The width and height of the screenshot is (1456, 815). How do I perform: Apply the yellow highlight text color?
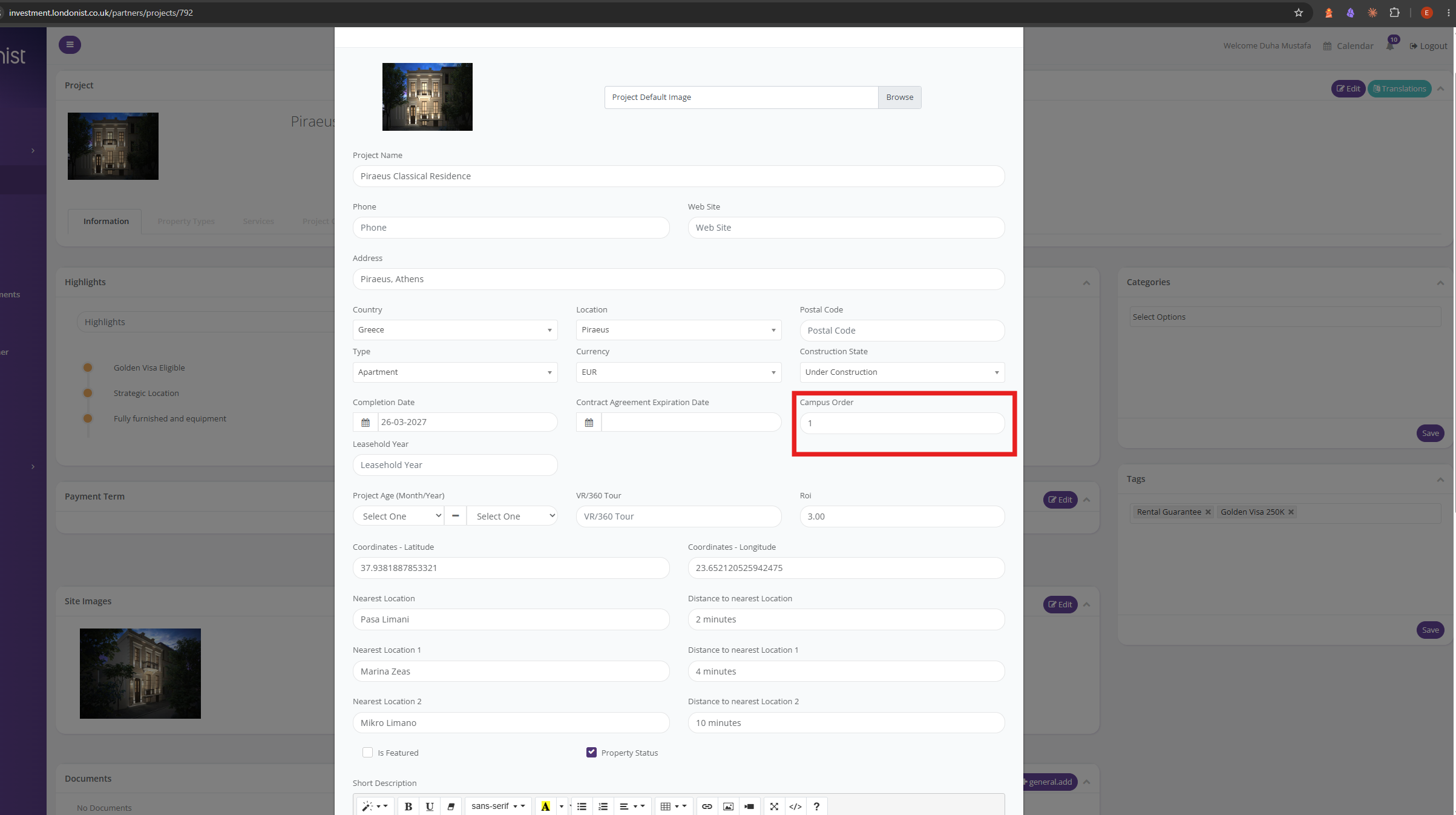[545, 806]
